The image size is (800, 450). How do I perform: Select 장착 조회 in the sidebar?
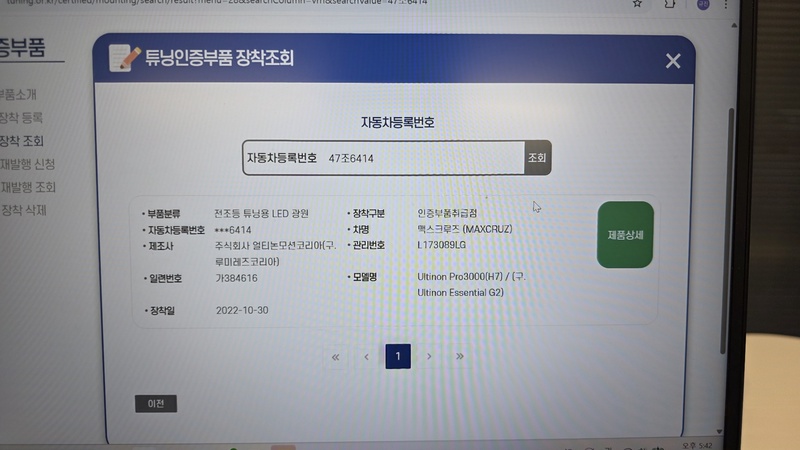(x=22, y=141)
